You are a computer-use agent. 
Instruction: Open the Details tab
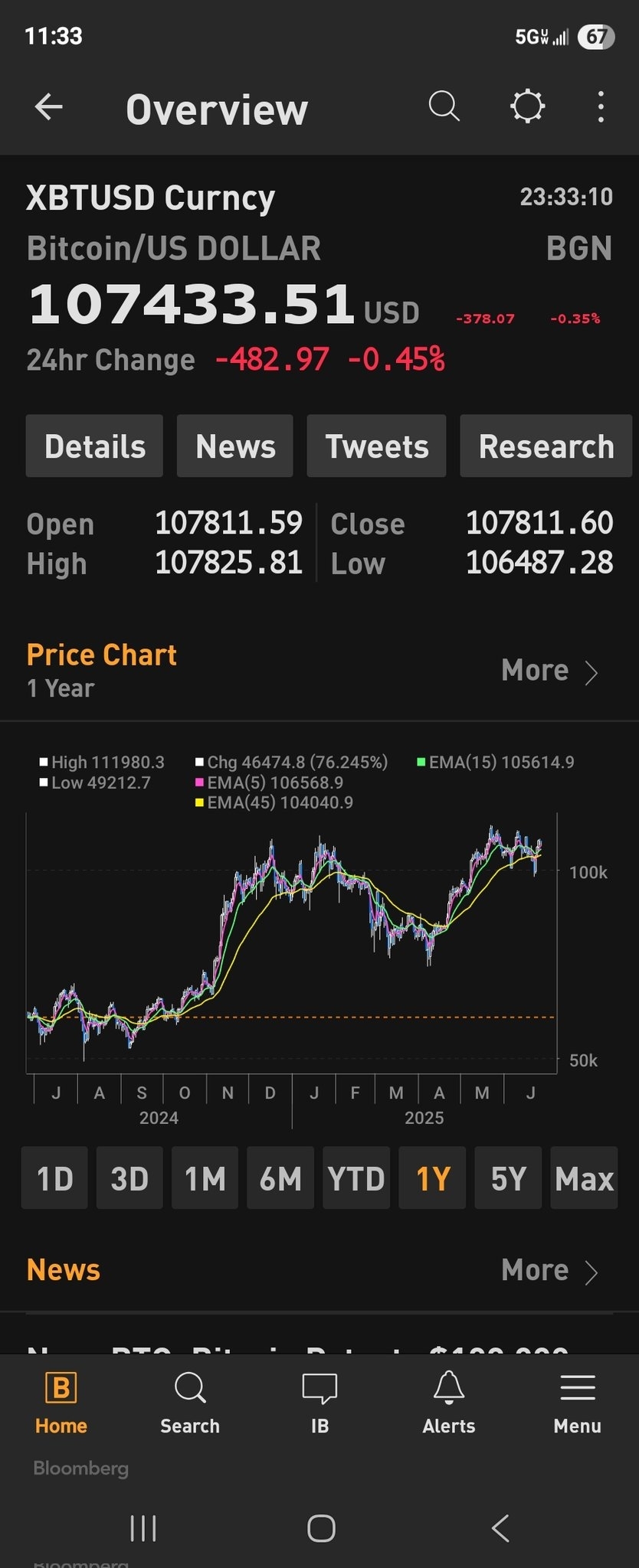pos(94,446)
